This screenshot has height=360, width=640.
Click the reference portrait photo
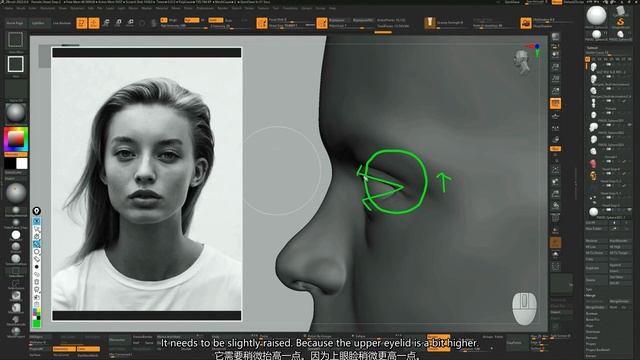click(147, 184)
